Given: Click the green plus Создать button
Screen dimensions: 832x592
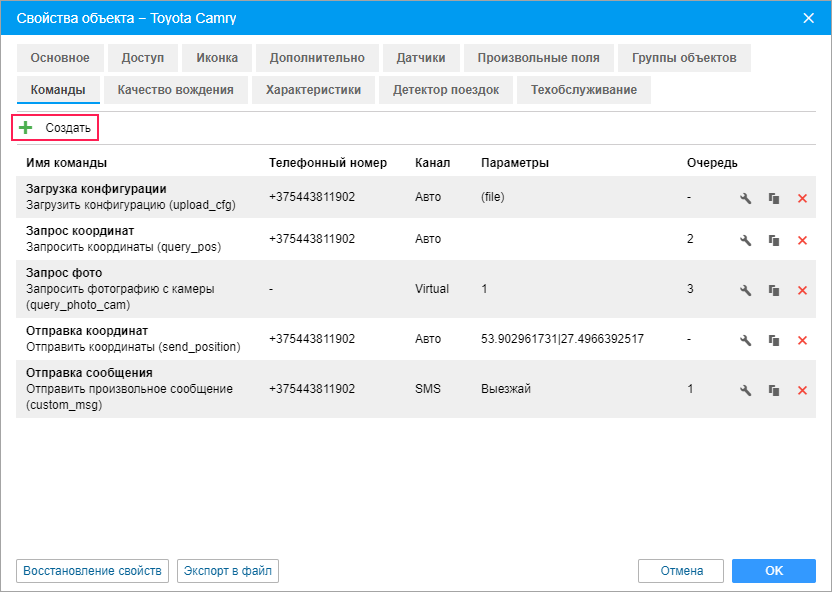Looking at the screenshot, I should [56, 128].
